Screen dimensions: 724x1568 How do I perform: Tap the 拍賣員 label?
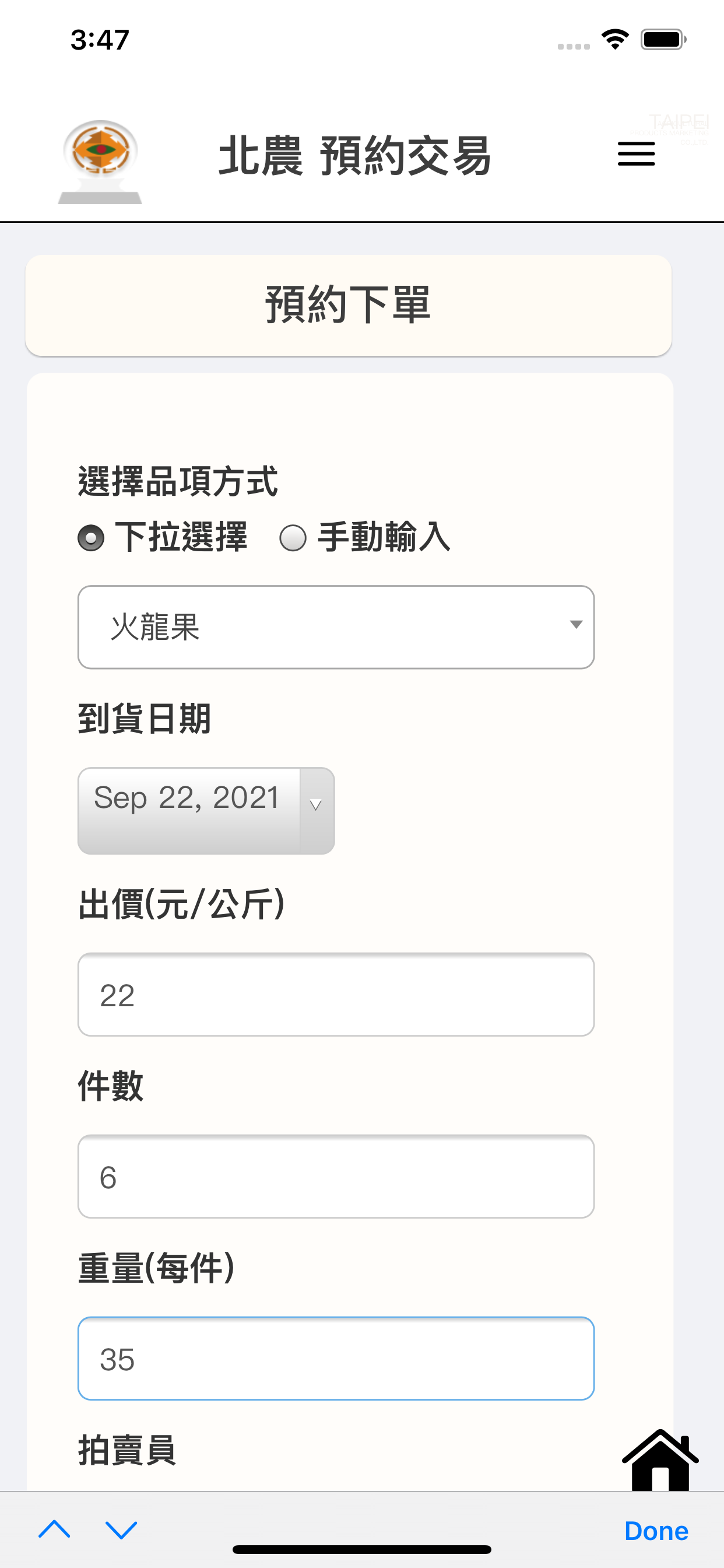(127, 1450)
